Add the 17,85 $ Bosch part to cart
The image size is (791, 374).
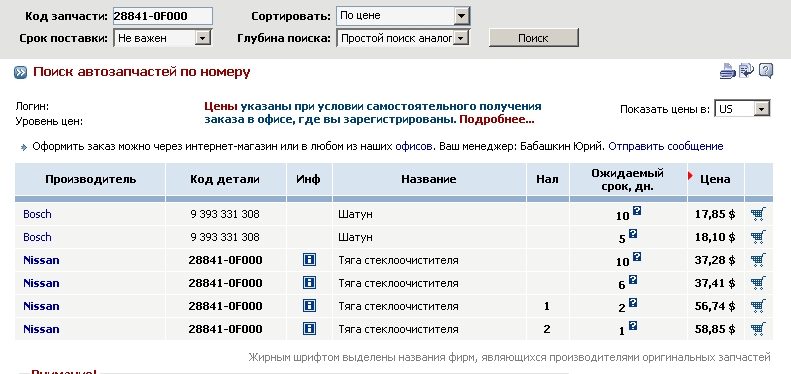[x=758, y=215]
